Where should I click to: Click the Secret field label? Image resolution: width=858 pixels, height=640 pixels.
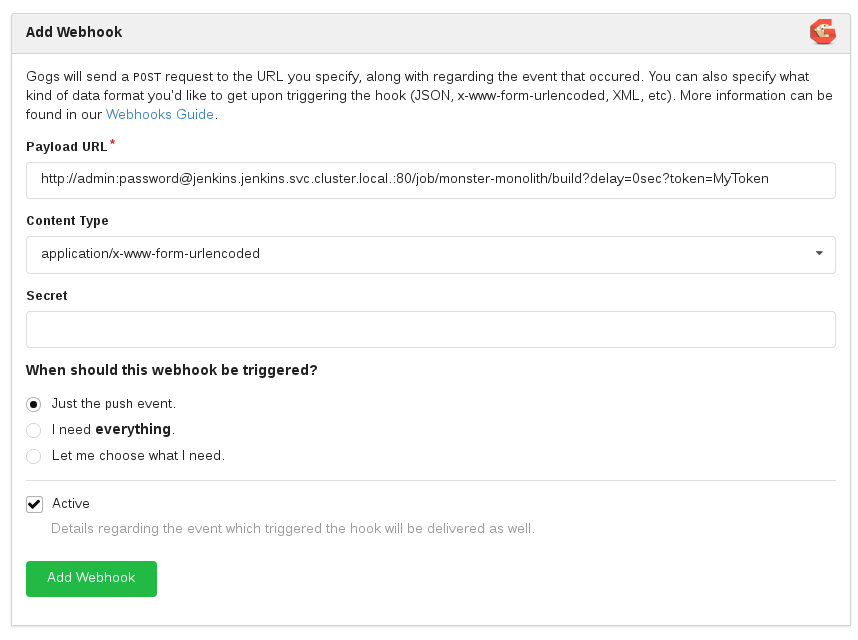(x=47, y=296)
